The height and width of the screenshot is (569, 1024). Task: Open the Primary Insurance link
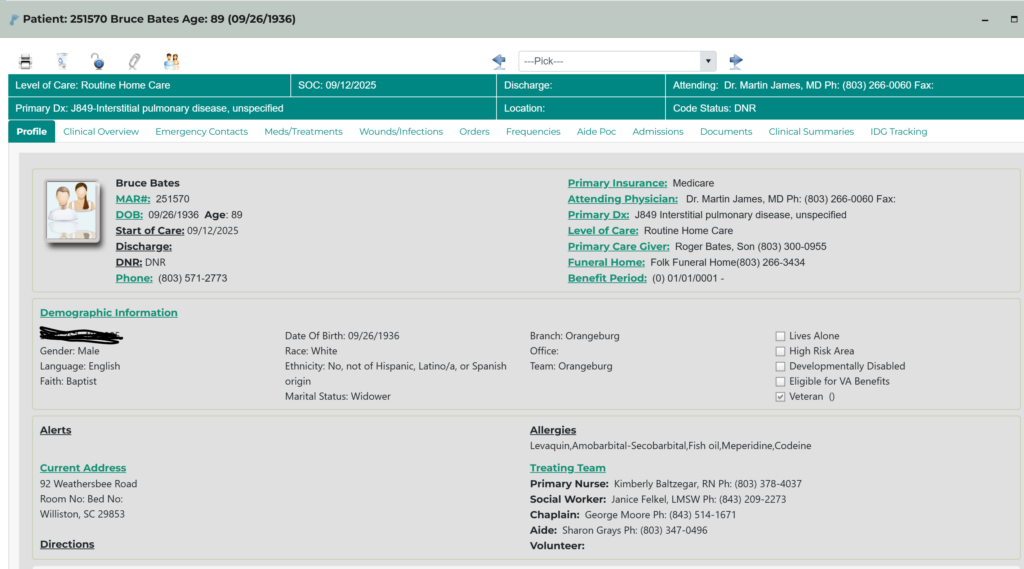(617, 183)
